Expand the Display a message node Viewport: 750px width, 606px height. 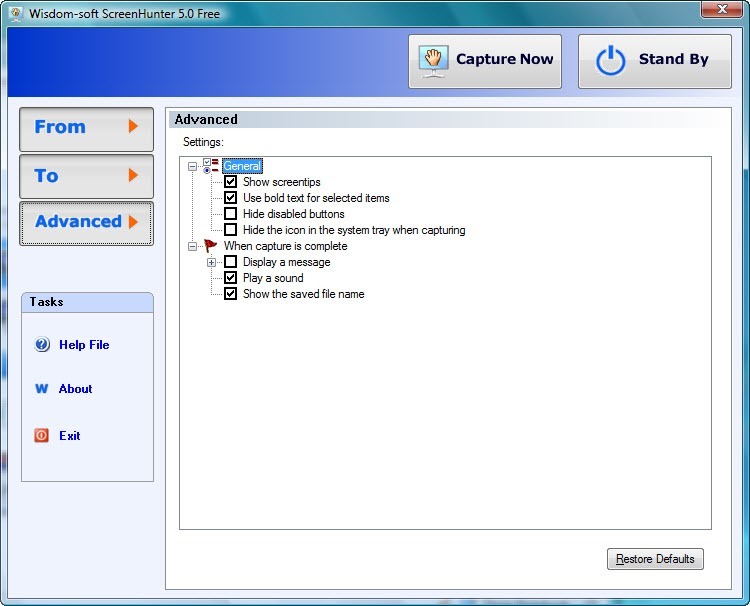[x=212, y=262]
